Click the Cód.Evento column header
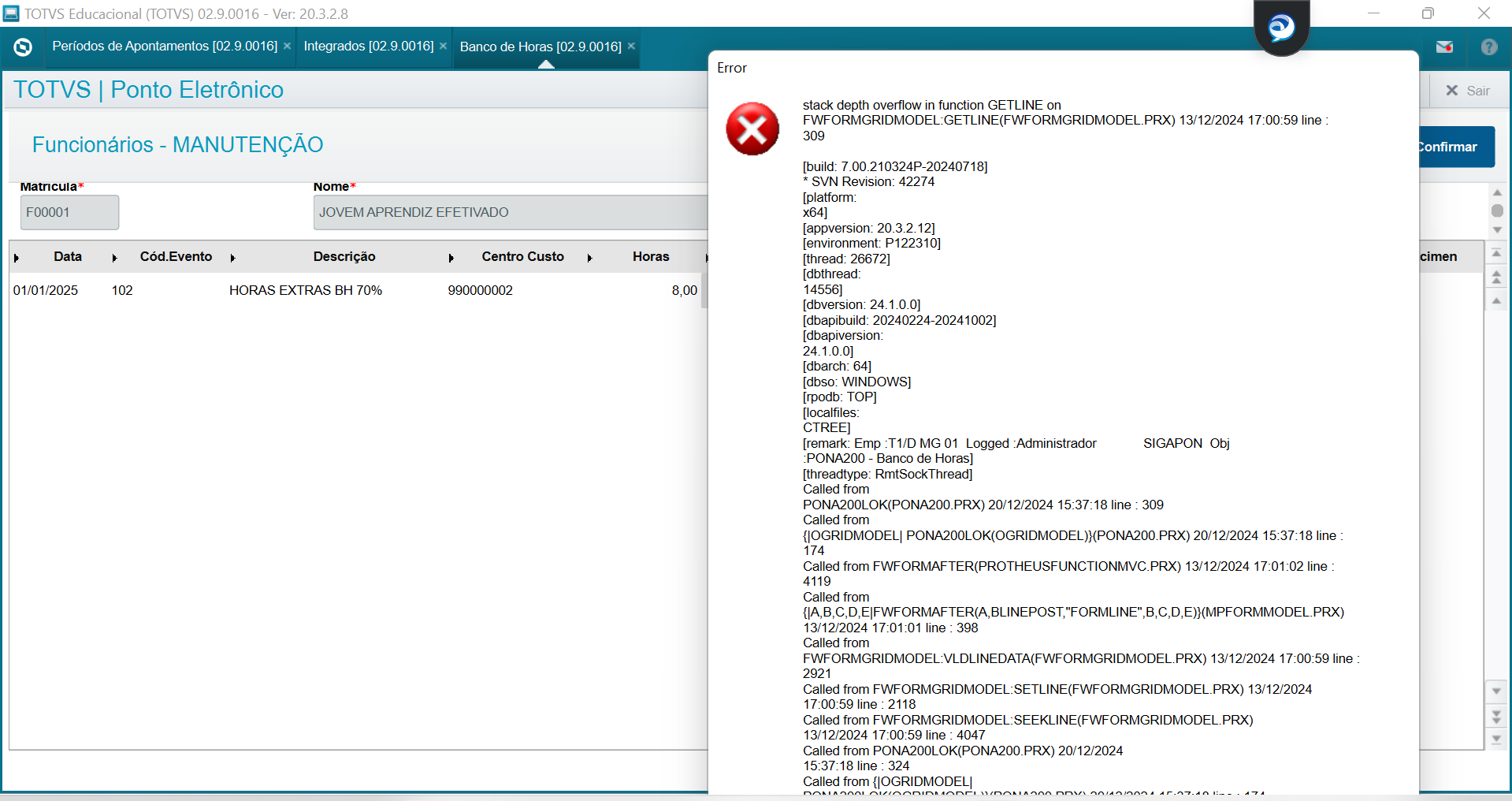1512x801 pixels. [x=176, y=256]
